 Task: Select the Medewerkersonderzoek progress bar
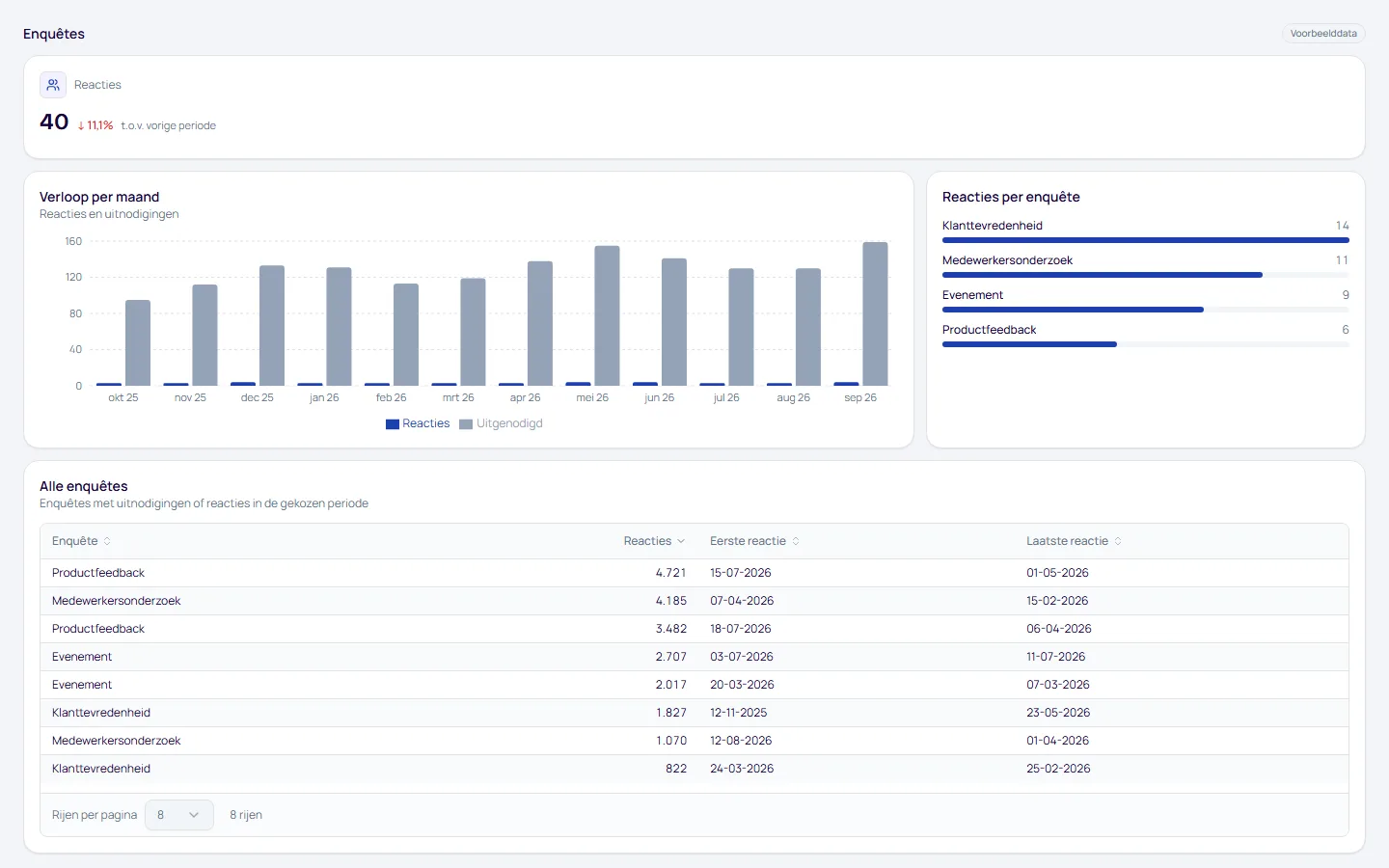coord(1146,275)
